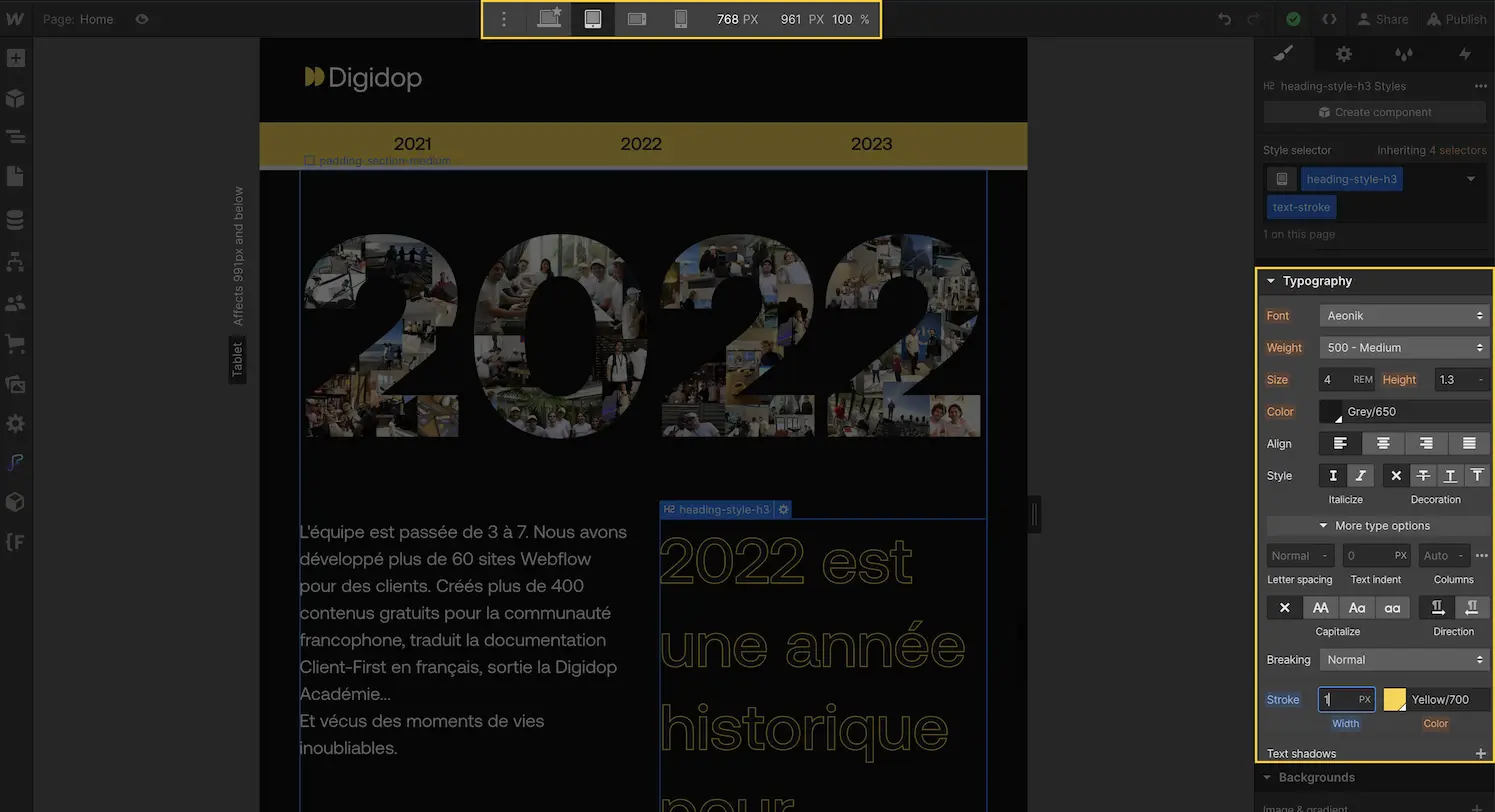Click the Publish button

point(1456,19)
